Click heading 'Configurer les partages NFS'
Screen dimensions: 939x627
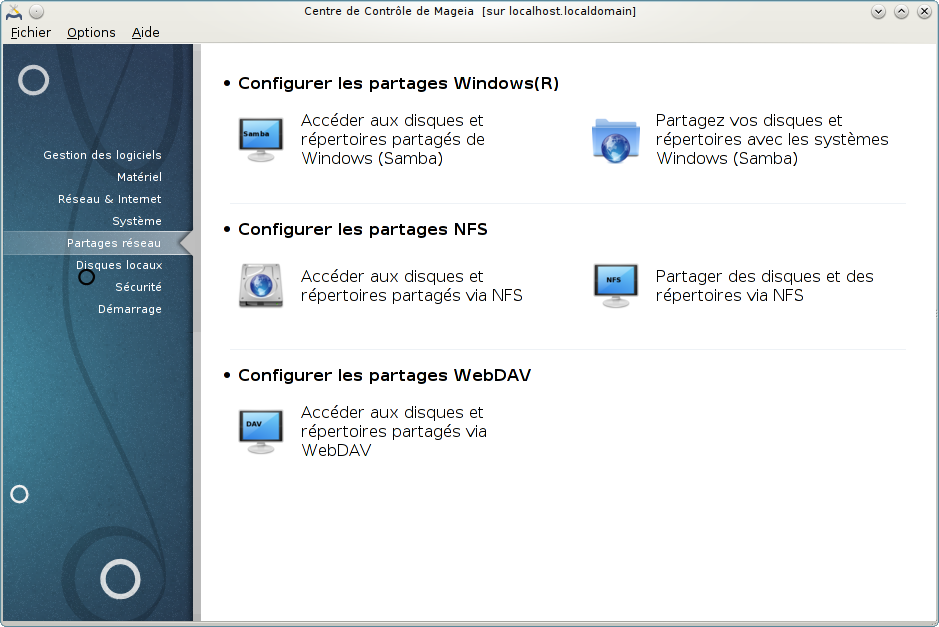pos(363,229)
